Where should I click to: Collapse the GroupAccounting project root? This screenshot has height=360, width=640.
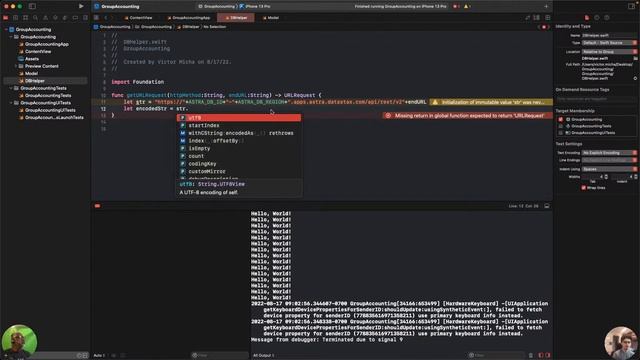(6, 29)
